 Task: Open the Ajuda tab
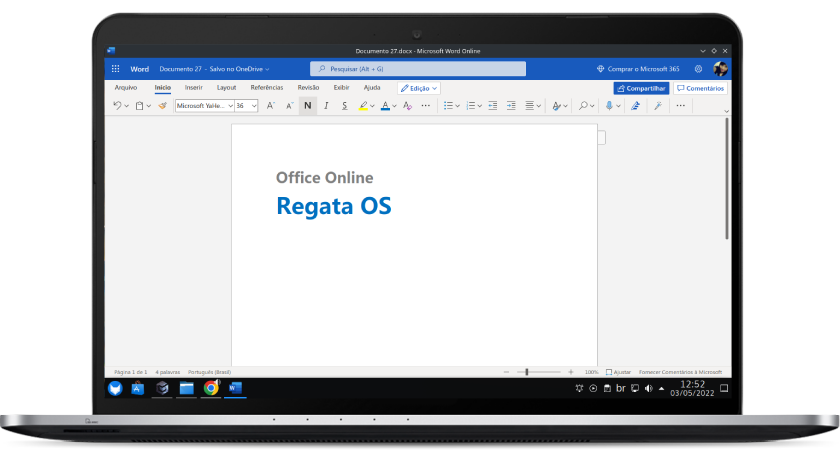pyautogui.click(x=372, y=87)
